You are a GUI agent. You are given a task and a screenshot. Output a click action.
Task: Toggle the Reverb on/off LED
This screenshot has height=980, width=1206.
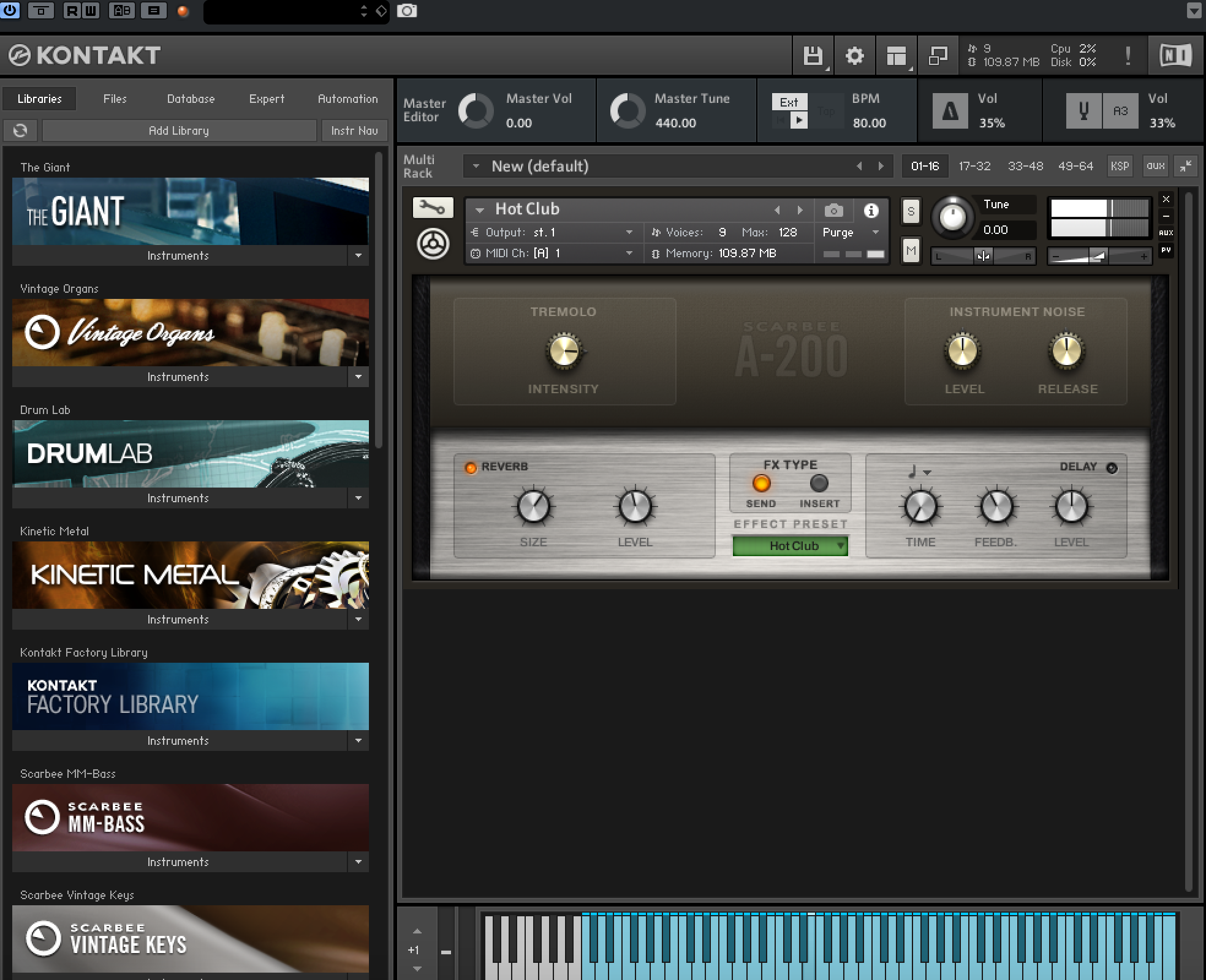tap(471, 468)
